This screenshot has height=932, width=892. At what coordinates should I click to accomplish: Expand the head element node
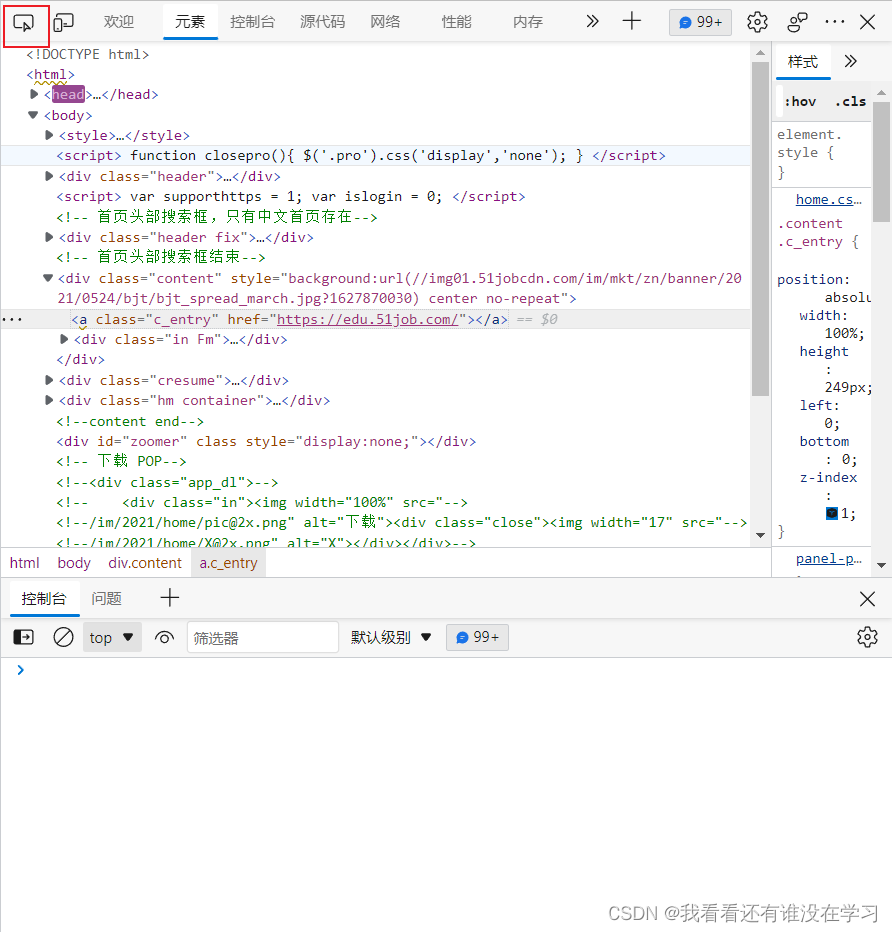pyautogui.click(x=34, y=94)
